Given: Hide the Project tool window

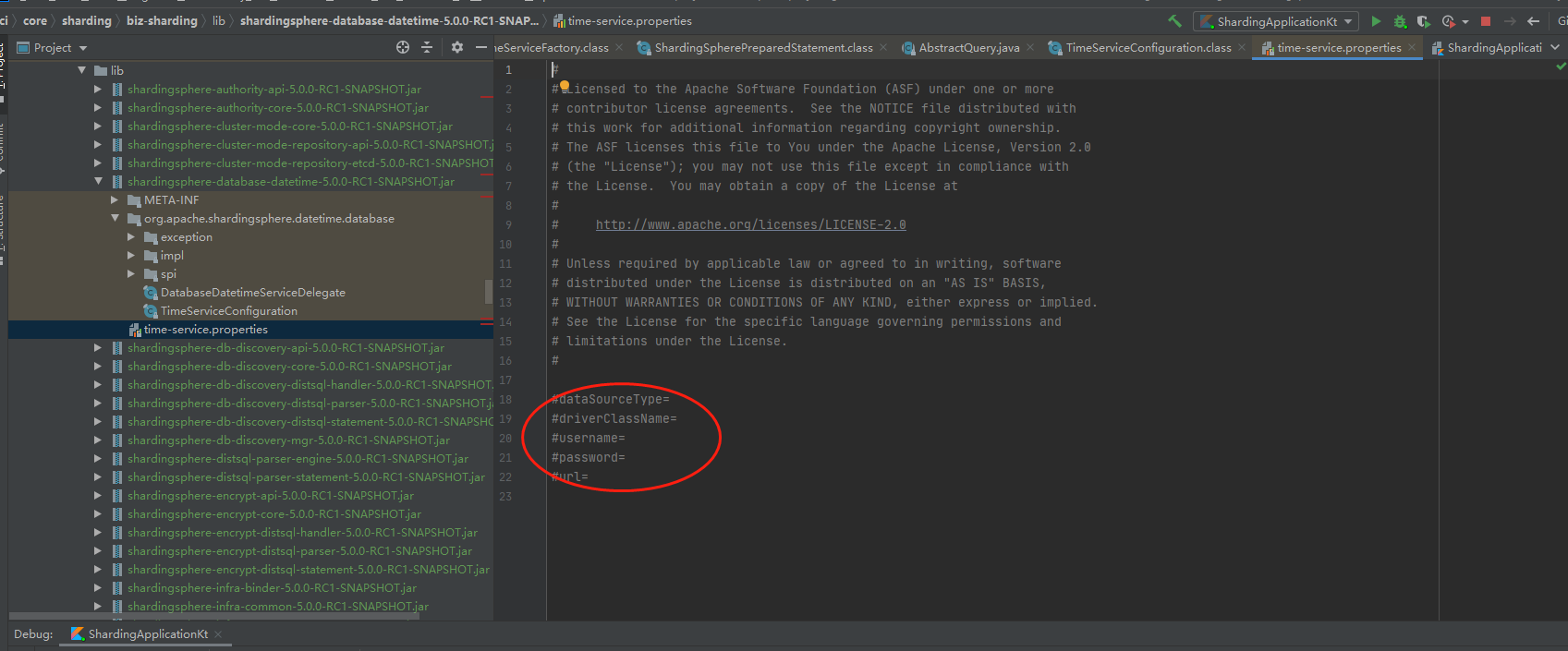Looking at the screenshot, I should pos(480,47).
